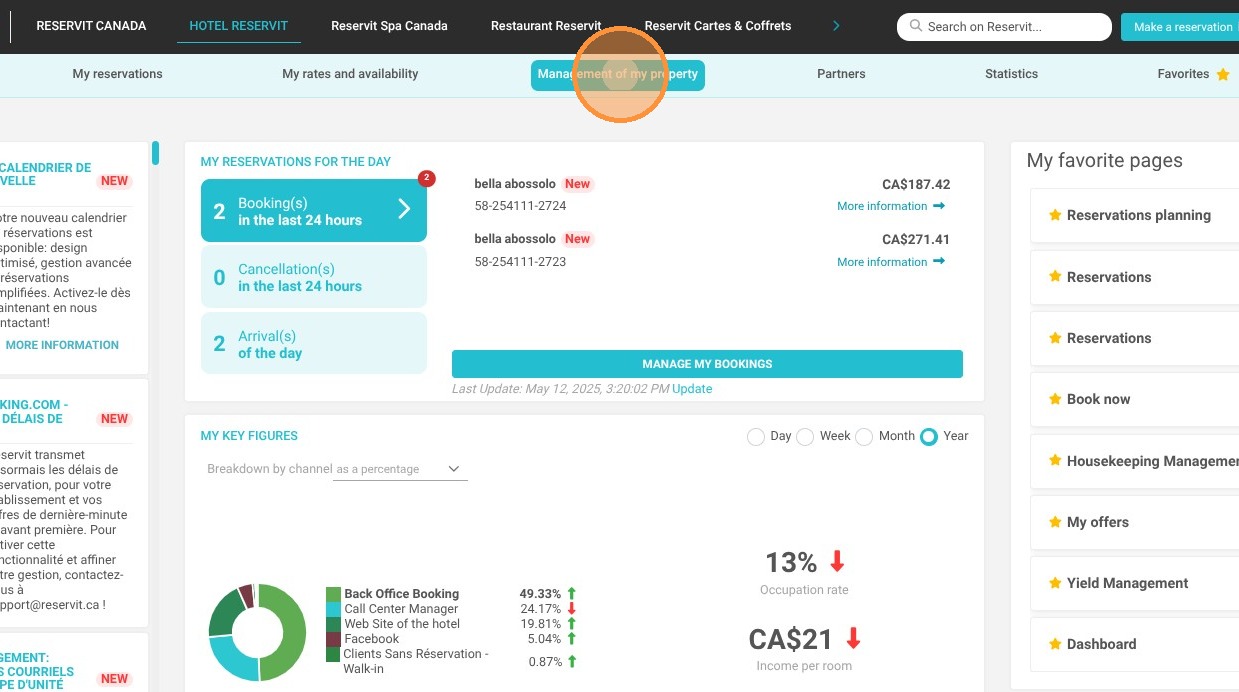
Task: Click the Update link by Last Update
Action: coord(692,389)
